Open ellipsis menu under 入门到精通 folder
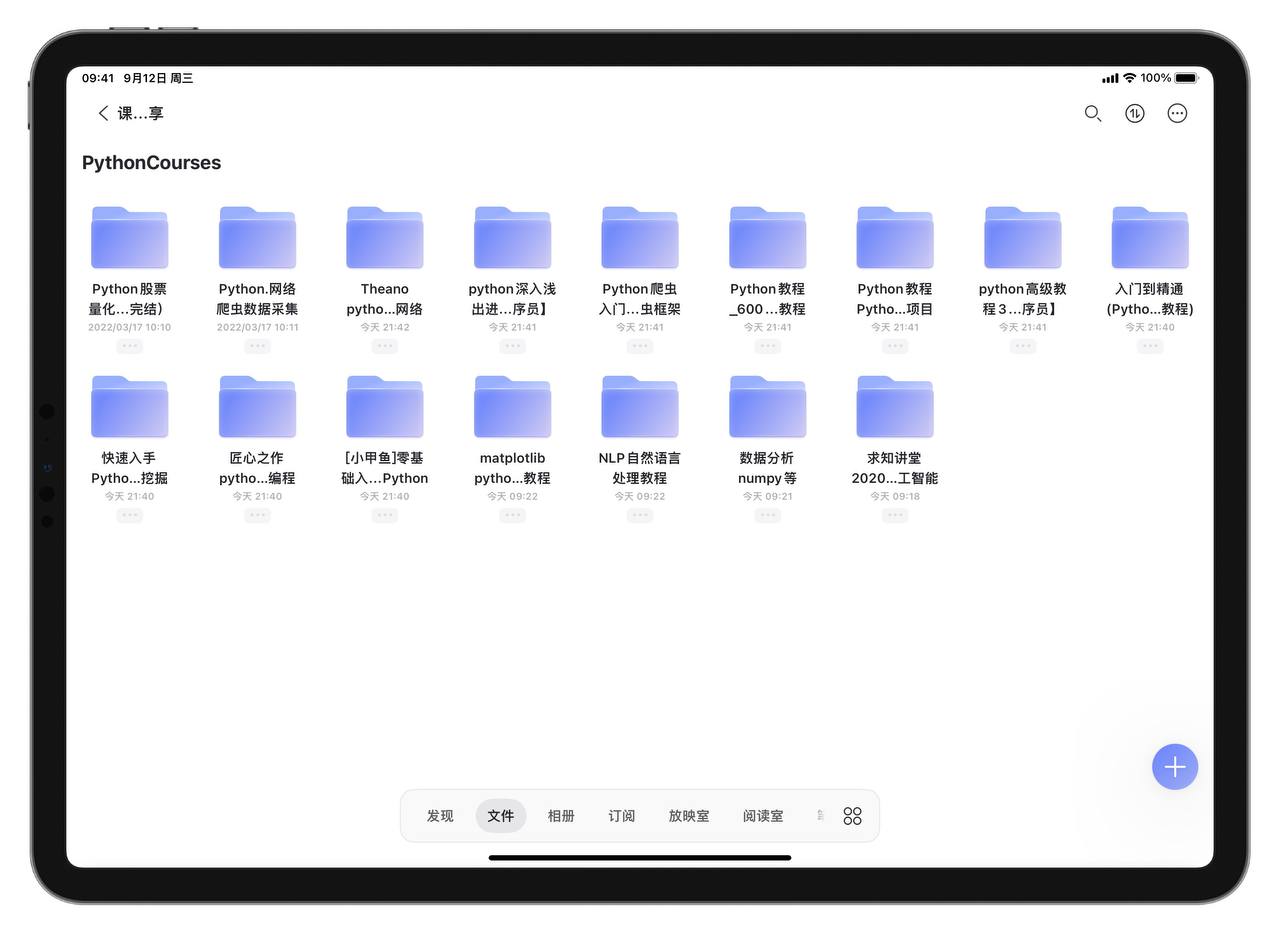 (x=1150, y=346)
